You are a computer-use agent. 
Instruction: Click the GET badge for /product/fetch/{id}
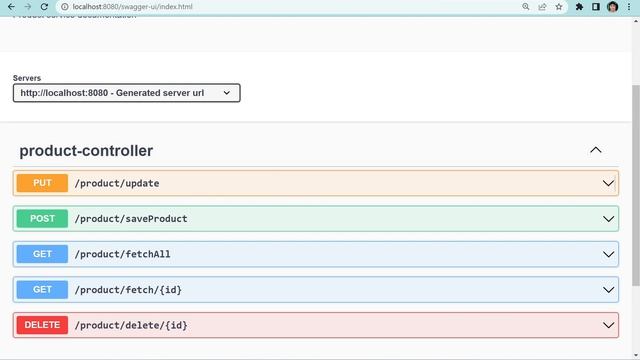coord(42,289)
